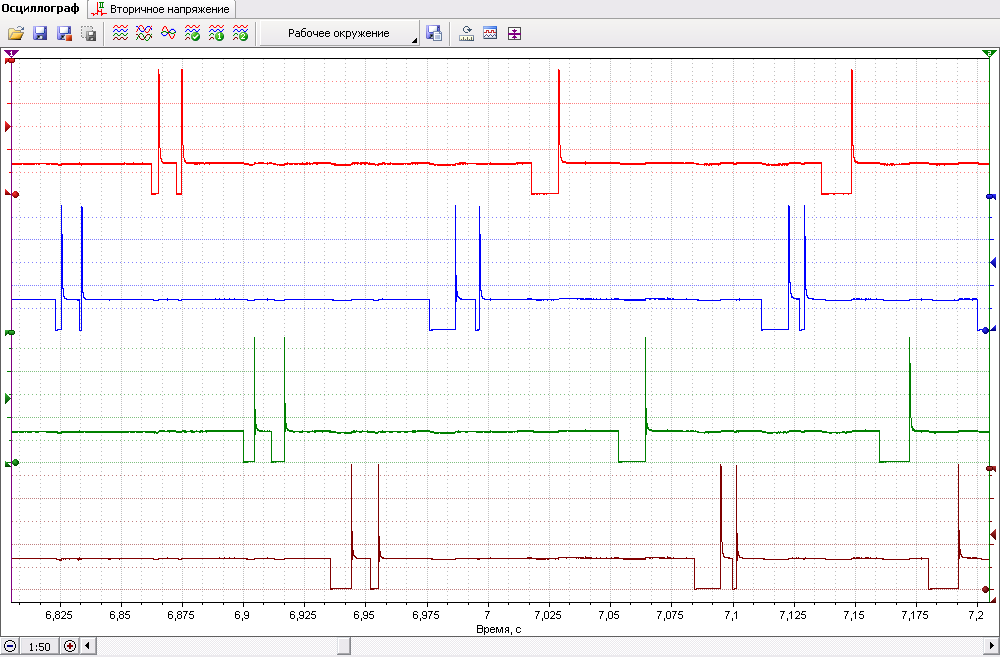1000x657 pixels.
Task: Click the '6,9' tick label on time axis
Action: 243,616
